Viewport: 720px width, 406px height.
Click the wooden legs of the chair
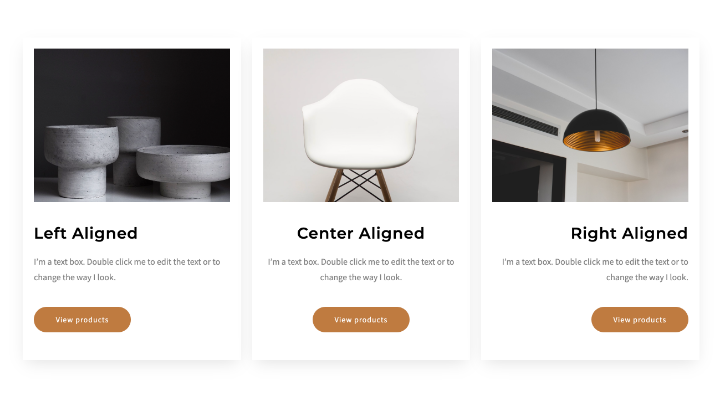358,185
